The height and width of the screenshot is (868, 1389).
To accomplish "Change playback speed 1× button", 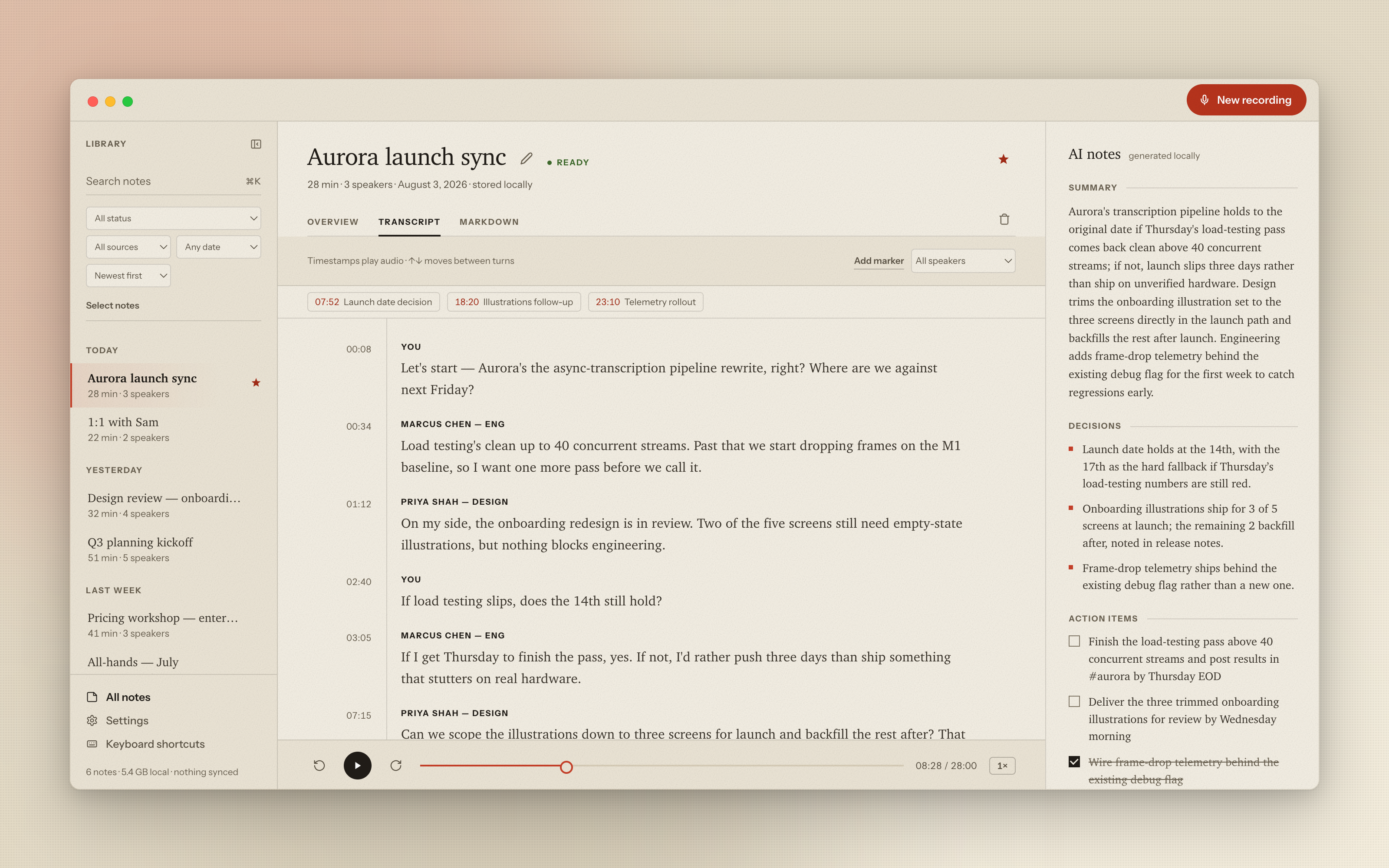I will (1002, 766).
